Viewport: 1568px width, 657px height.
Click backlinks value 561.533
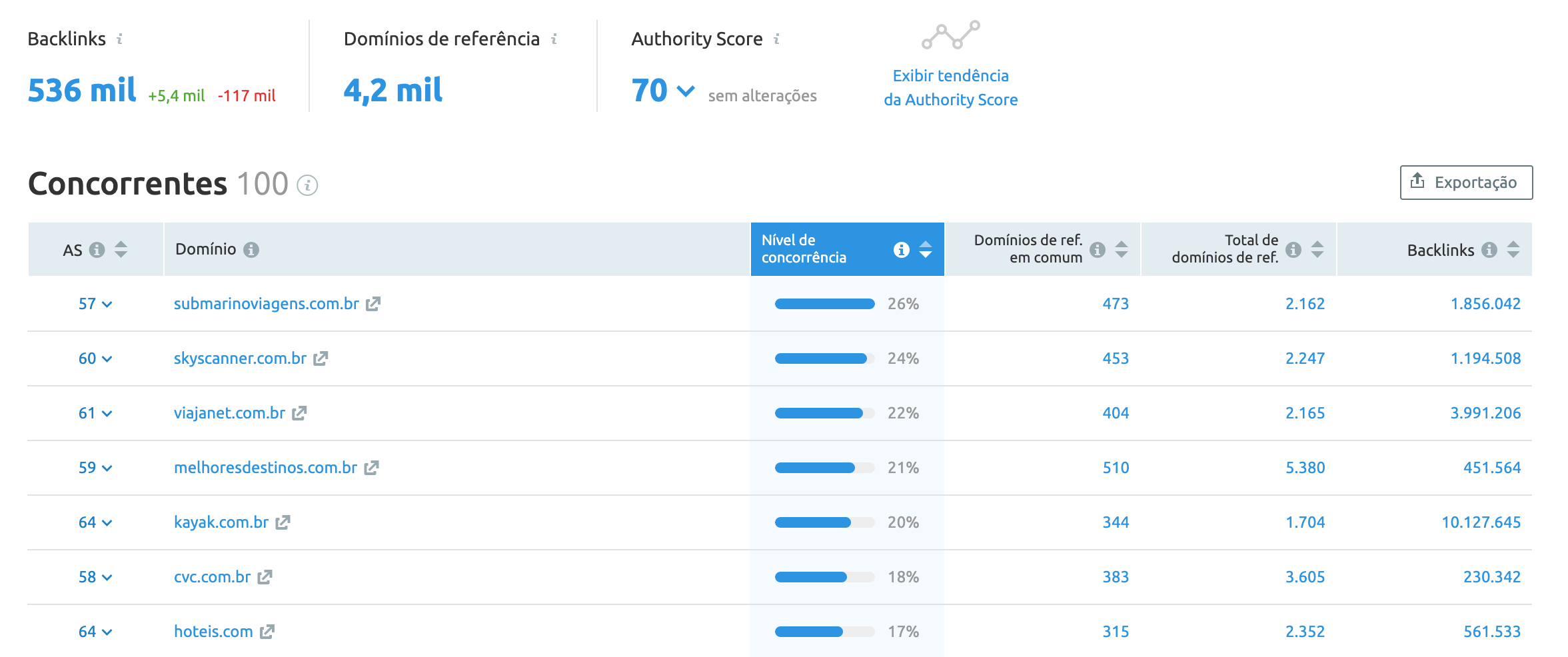tap(1492, 632)
